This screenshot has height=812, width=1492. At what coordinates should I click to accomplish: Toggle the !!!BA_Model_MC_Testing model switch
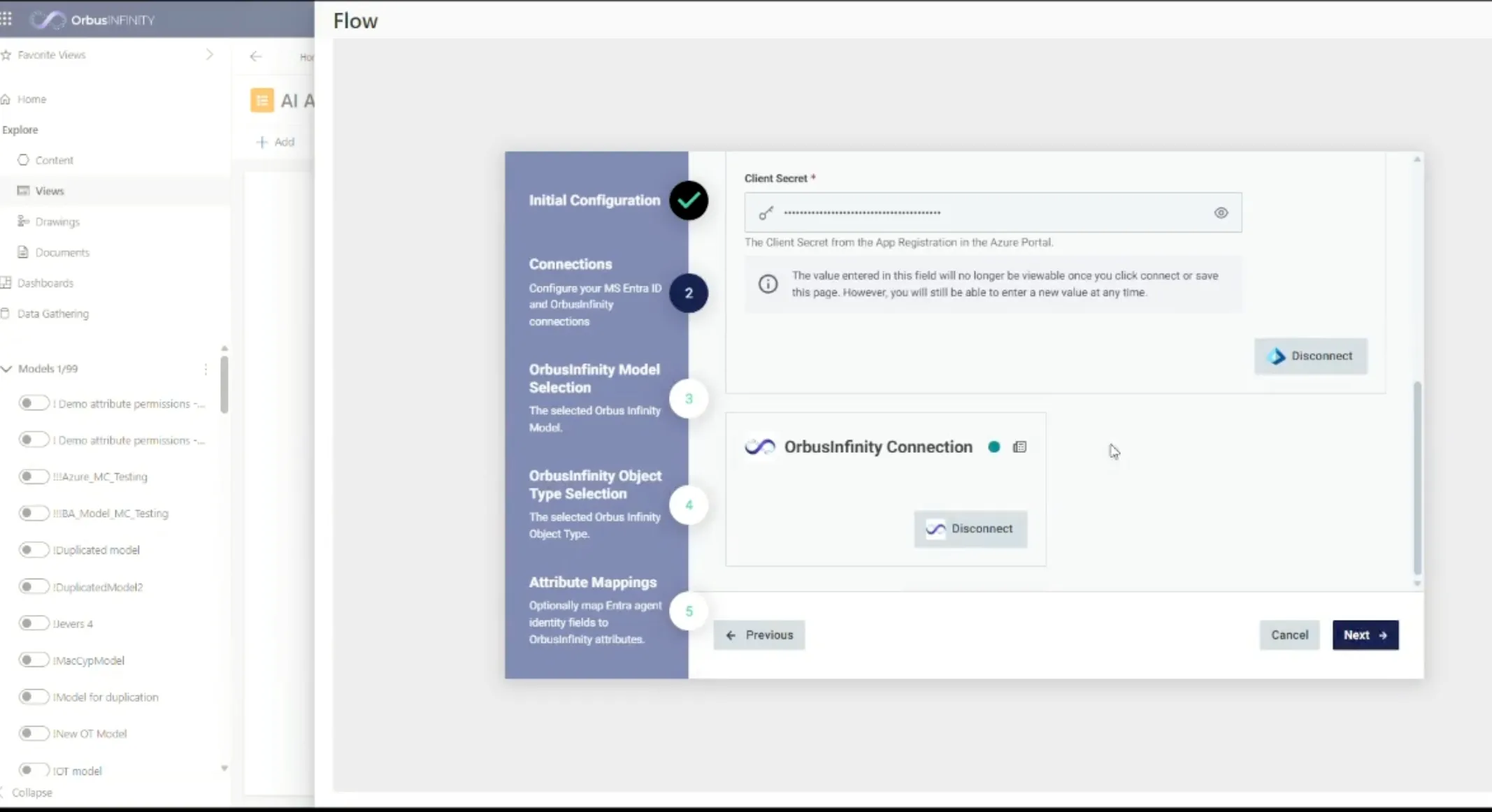click(x=34, y=513)
